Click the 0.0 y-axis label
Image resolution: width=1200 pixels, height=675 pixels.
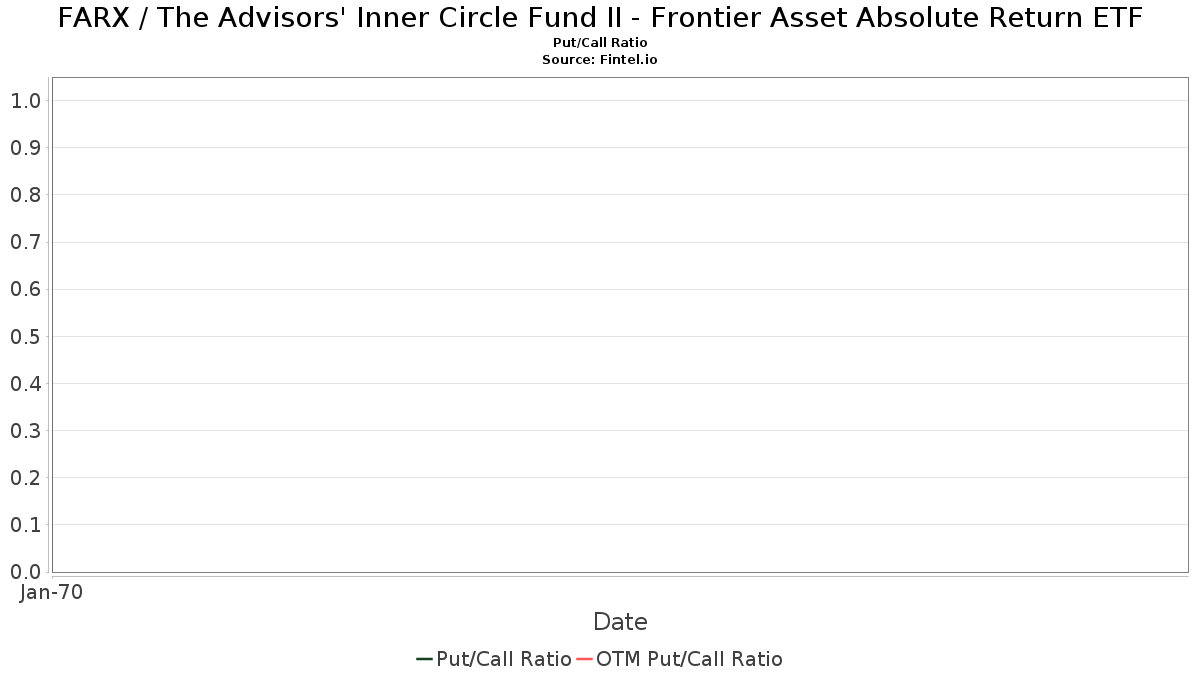[25, 572]
